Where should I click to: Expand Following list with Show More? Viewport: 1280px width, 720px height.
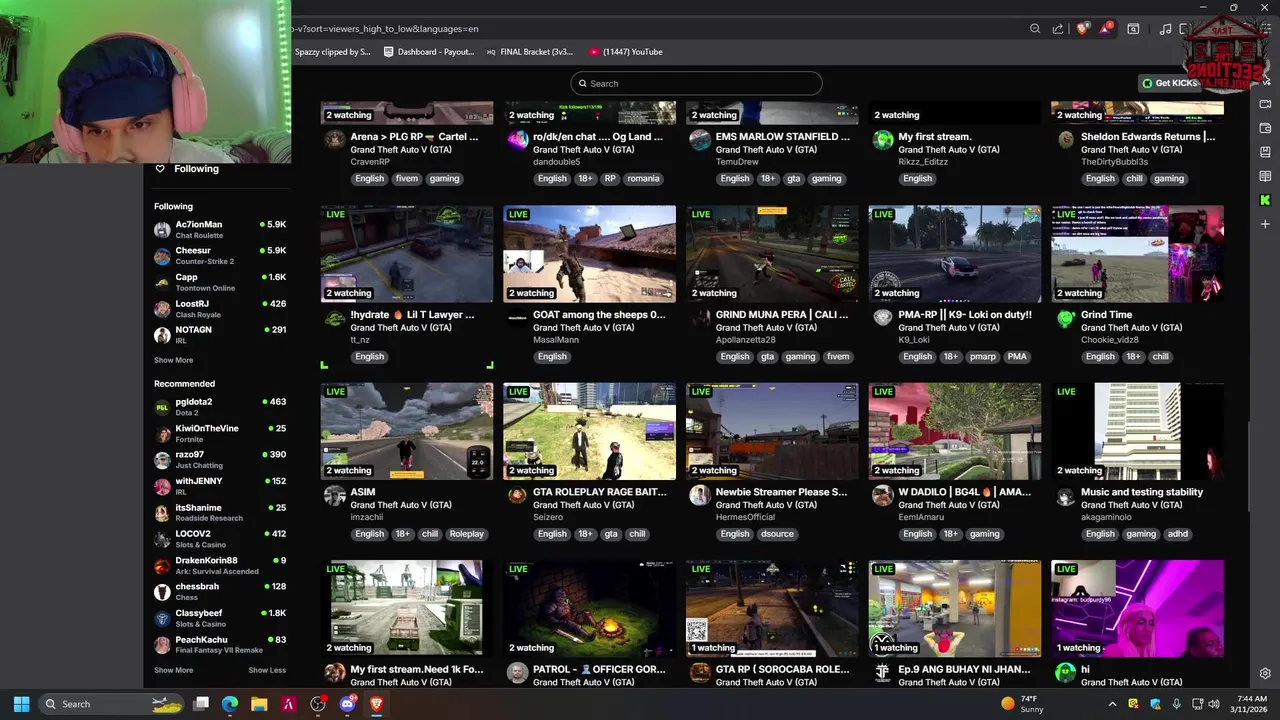[173, 360]
